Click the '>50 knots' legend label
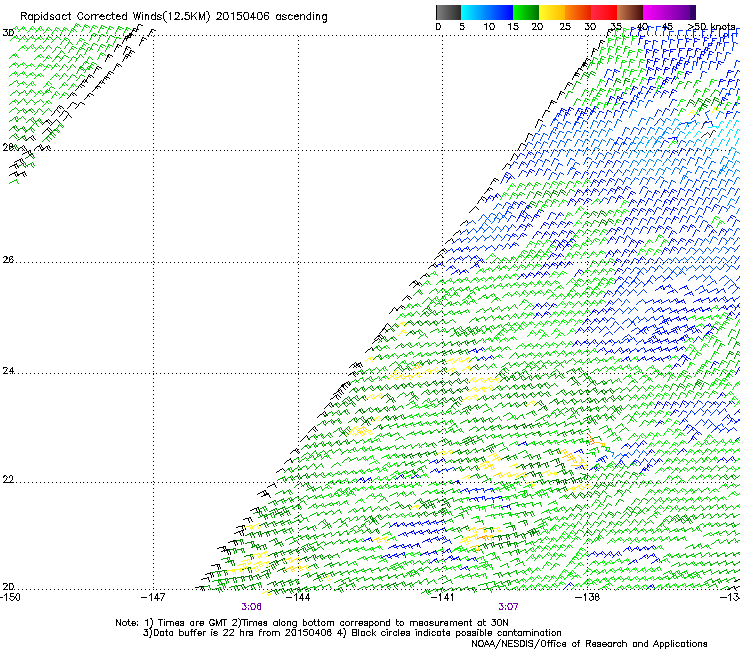The height and width of the screenshot is (650, 740). (x=711, y=27)
